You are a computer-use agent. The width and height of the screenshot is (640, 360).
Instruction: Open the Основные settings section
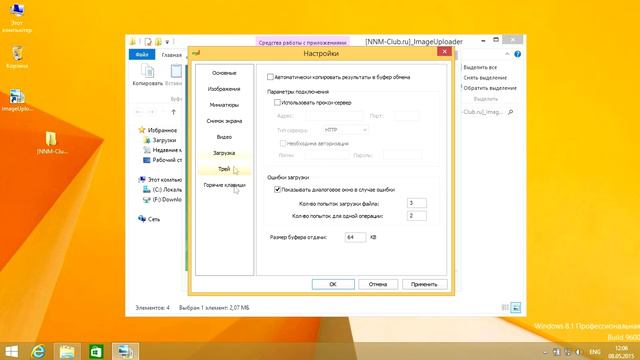point(224,73)
